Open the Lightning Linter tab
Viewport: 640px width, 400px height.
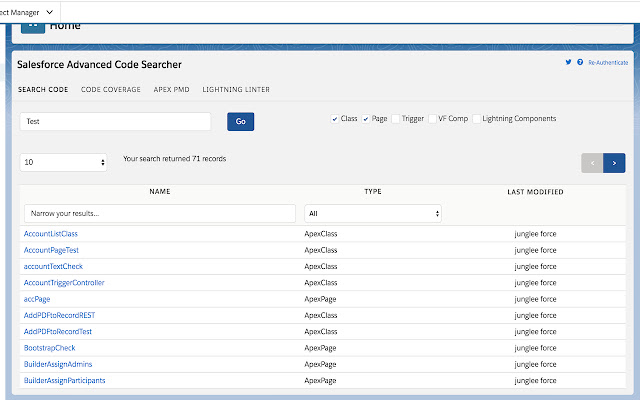[236, 90]
